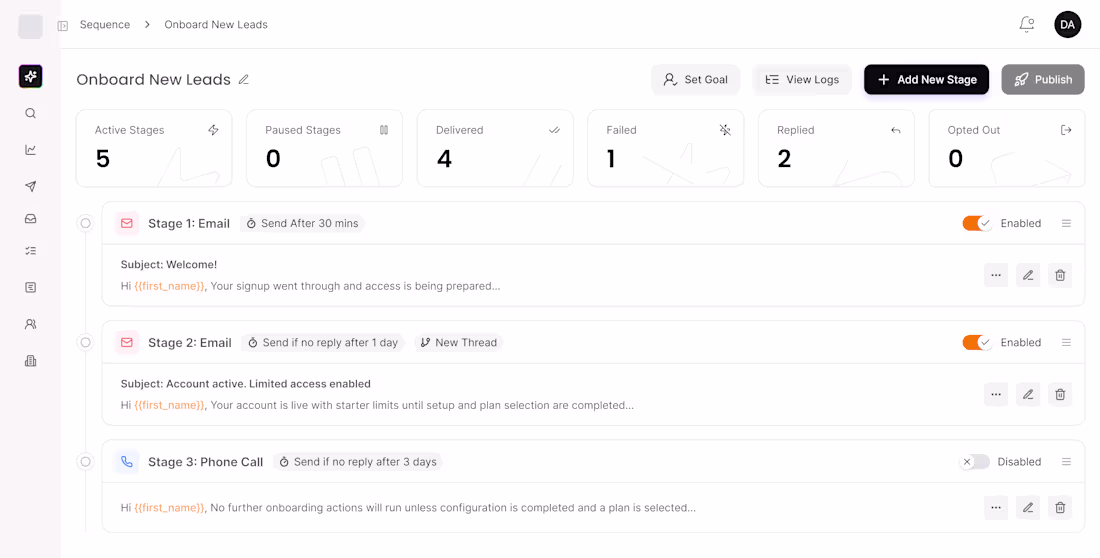This screenshot has height=558, width=1100.
Task: Select the Stage 1 timeline circle marker
Action: coord(86,224)
